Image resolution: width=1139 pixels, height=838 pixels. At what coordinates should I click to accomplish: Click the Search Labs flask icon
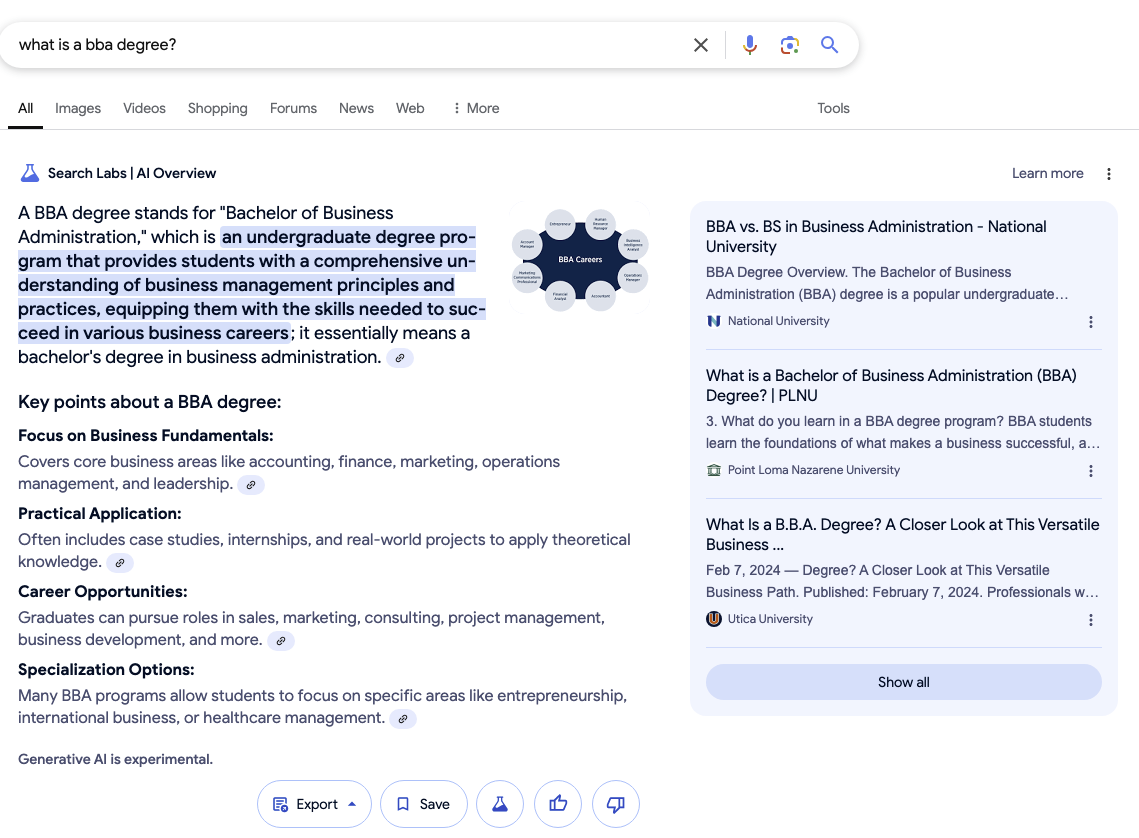(29, 172)
